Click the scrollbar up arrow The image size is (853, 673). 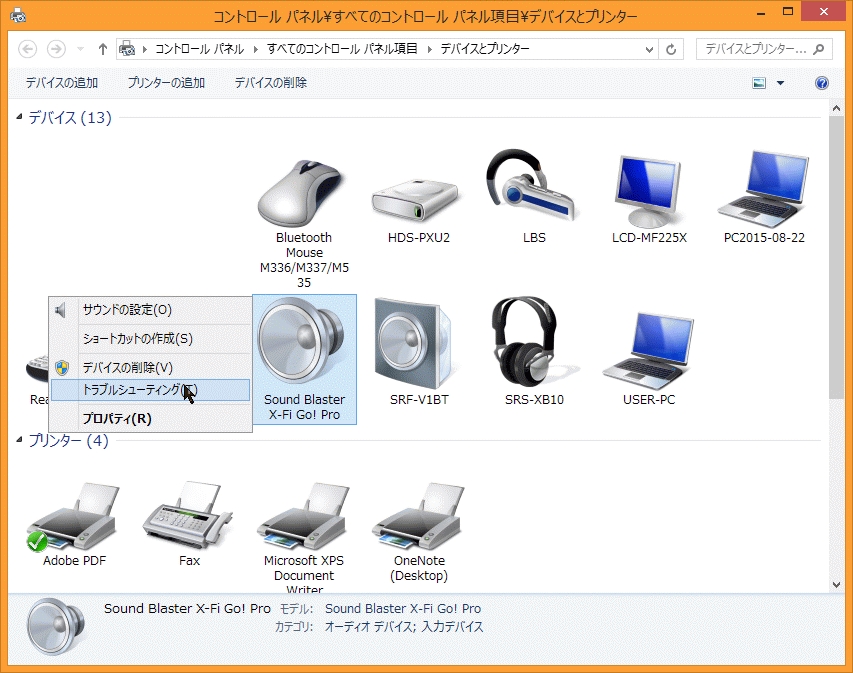pyautogui.click(x=836, y=108)
